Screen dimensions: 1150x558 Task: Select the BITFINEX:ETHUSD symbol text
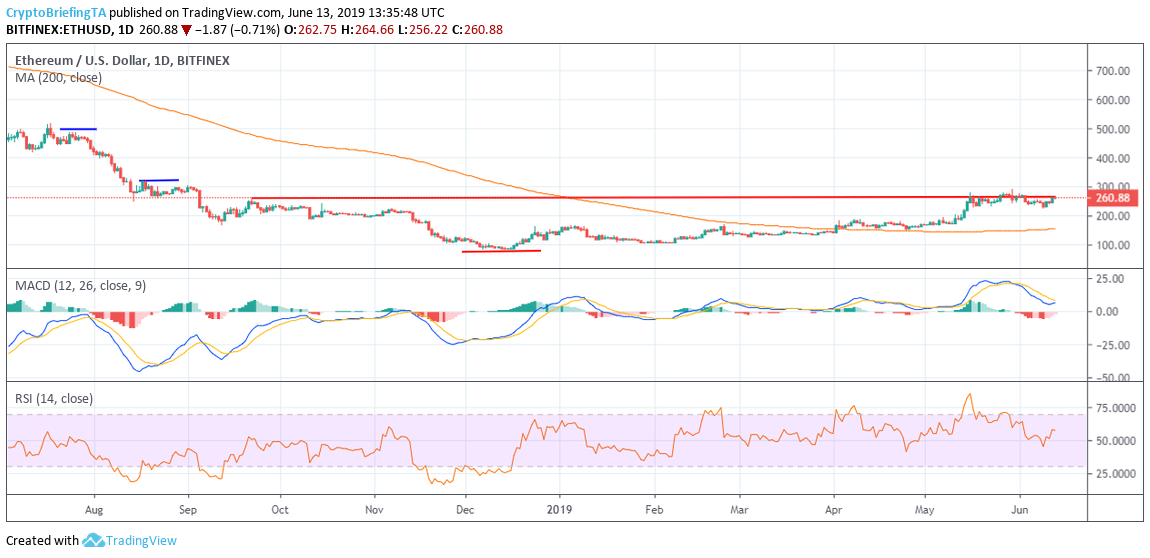pyautogui.click(x=61, y=29)
